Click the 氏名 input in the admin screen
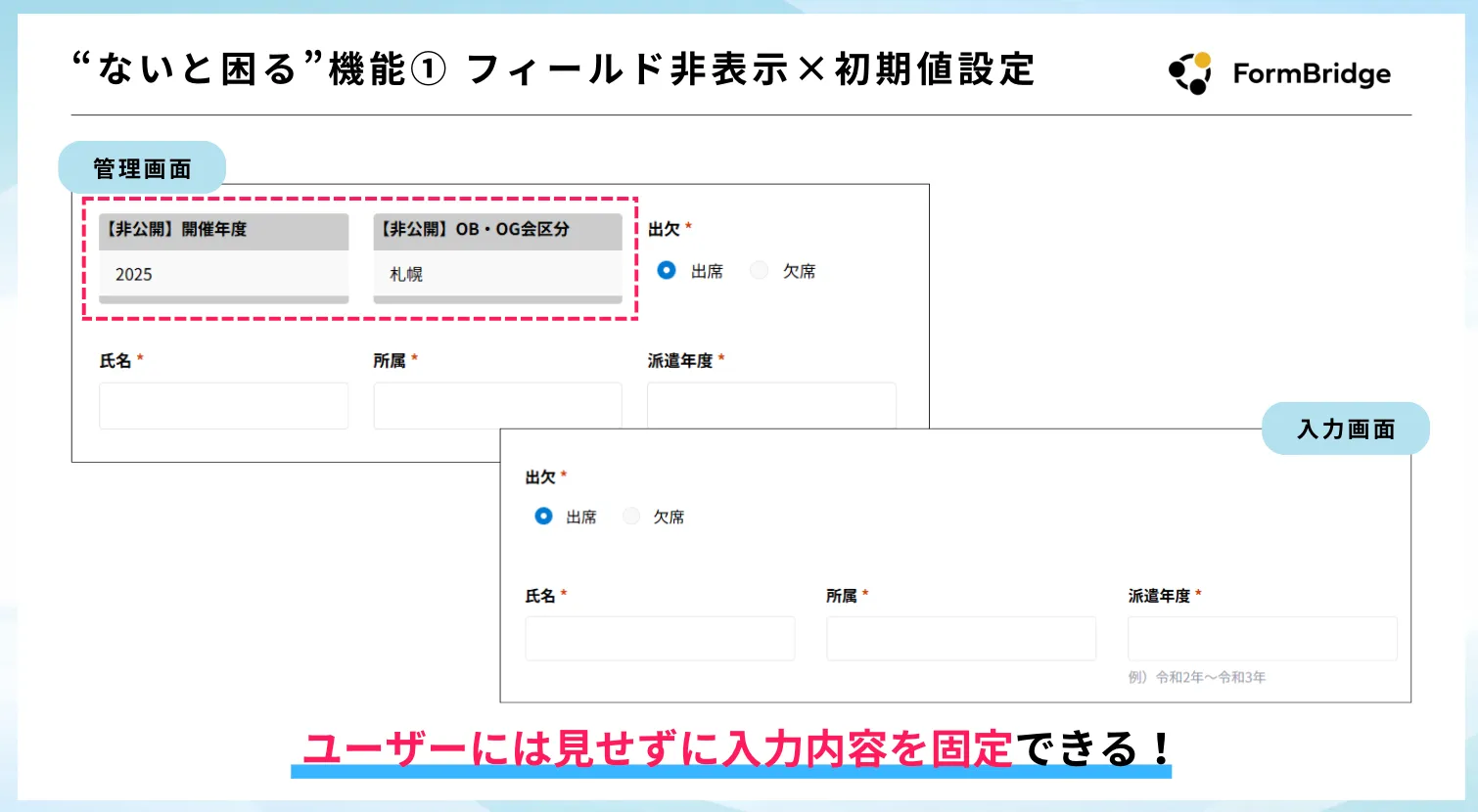The width and height of the screenshot is (1478, 812). point(223,405)
